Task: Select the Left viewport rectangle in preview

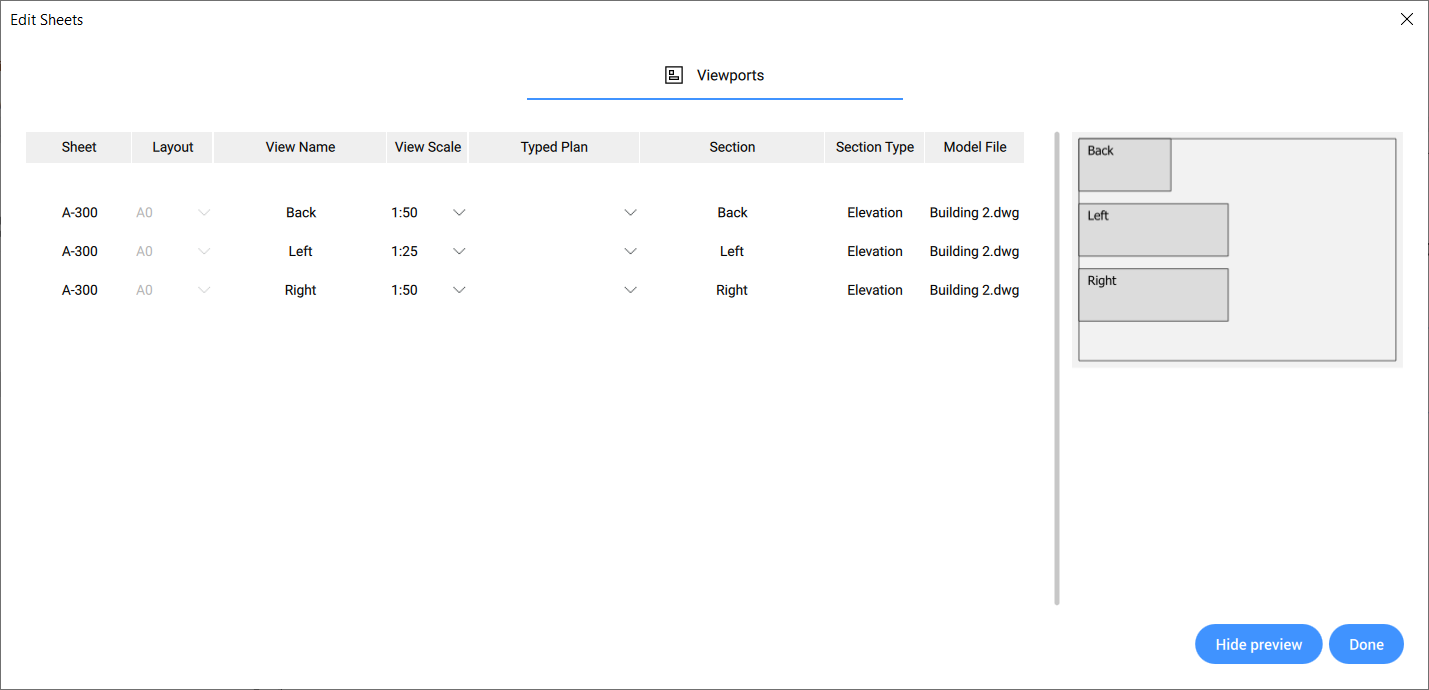Action: click(x=1153, y=230)
